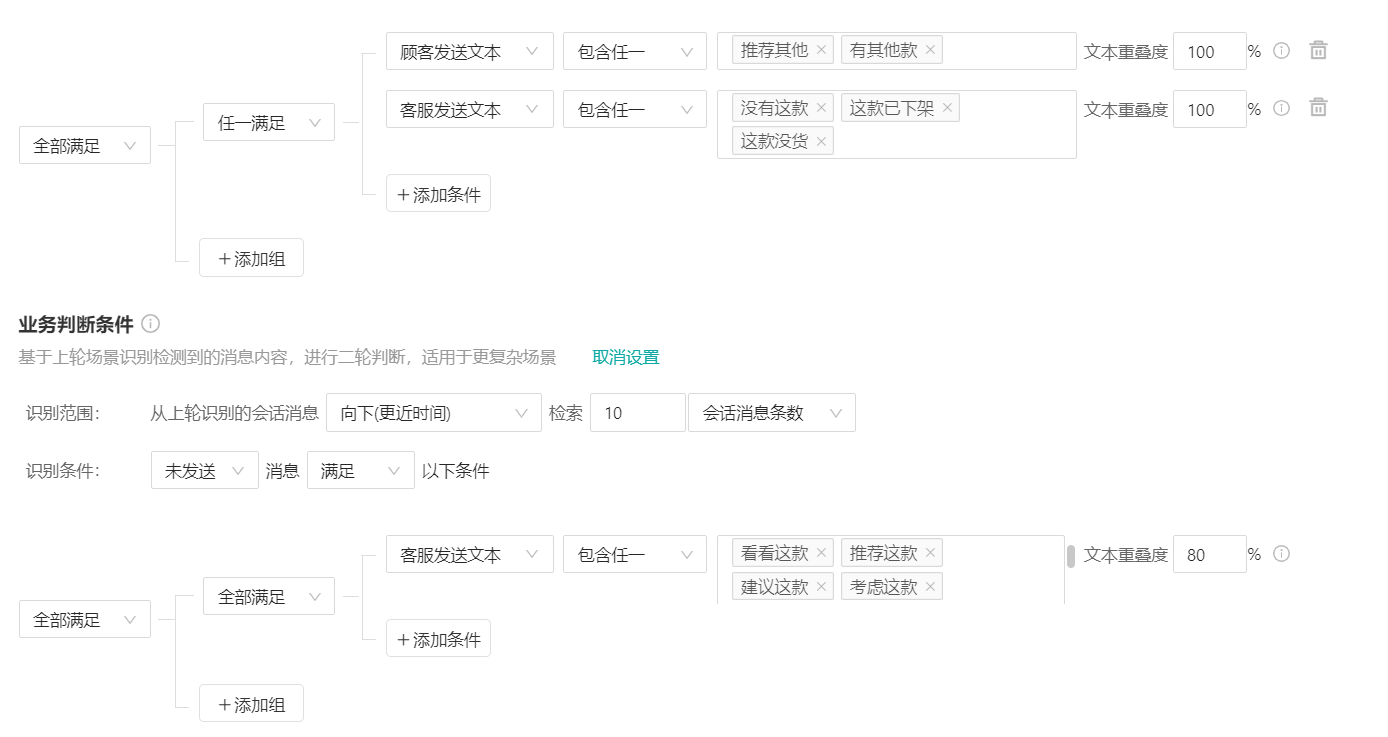The height and width of the screenshot is (737, 1388).
Task: Remove the 推荐其他 tag
Action: (x=821, y=49)
